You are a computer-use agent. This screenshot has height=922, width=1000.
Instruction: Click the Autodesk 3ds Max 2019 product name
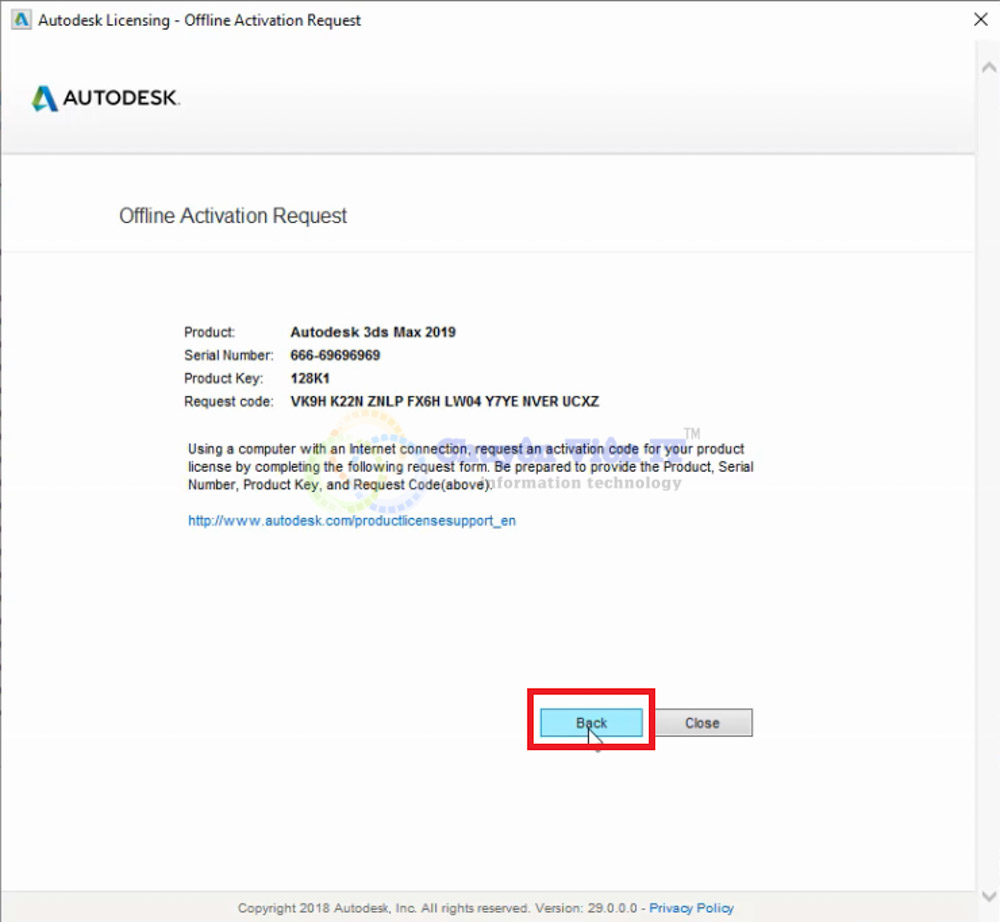(372, 332)
